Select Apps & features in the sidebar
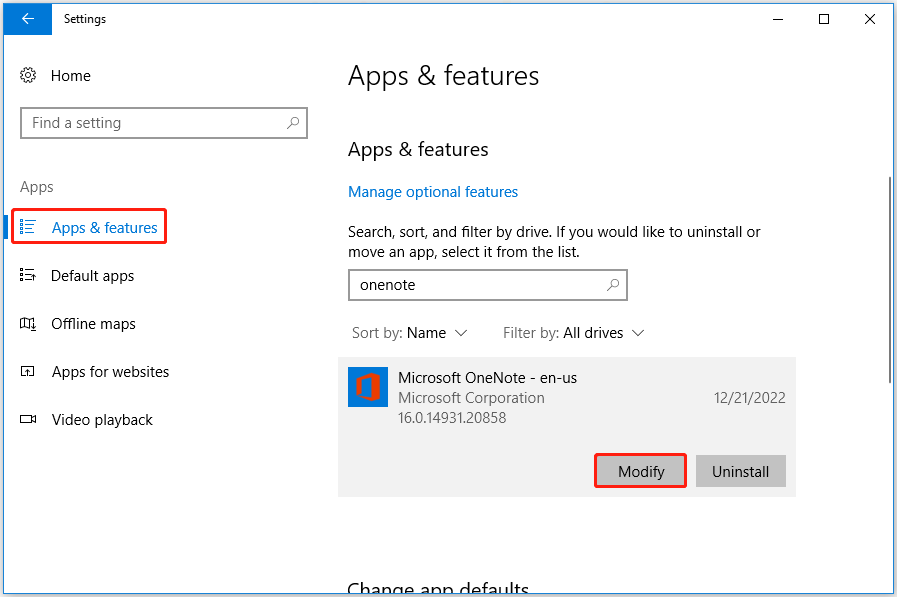 click(89, 227)
